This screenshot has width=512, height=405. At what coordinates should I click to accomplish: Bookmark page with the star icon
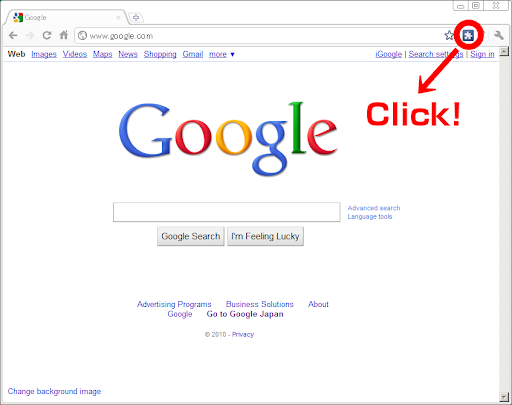click(449, 35)
